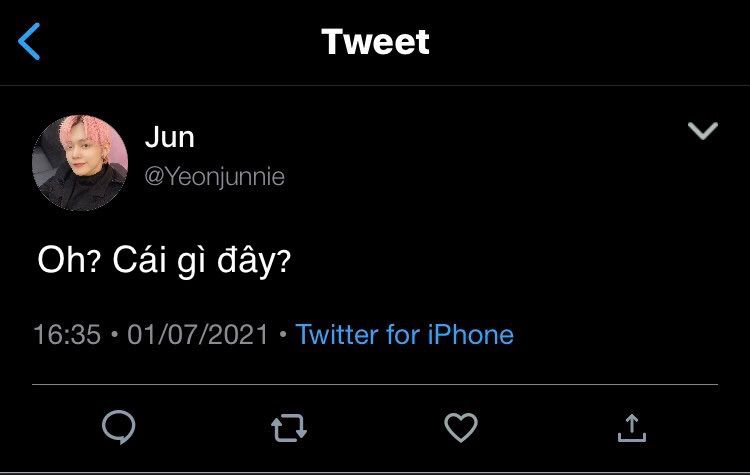Click the divider line above the action icons
The height and width of the screenshot is (475, 750).
tap(375, 384)
